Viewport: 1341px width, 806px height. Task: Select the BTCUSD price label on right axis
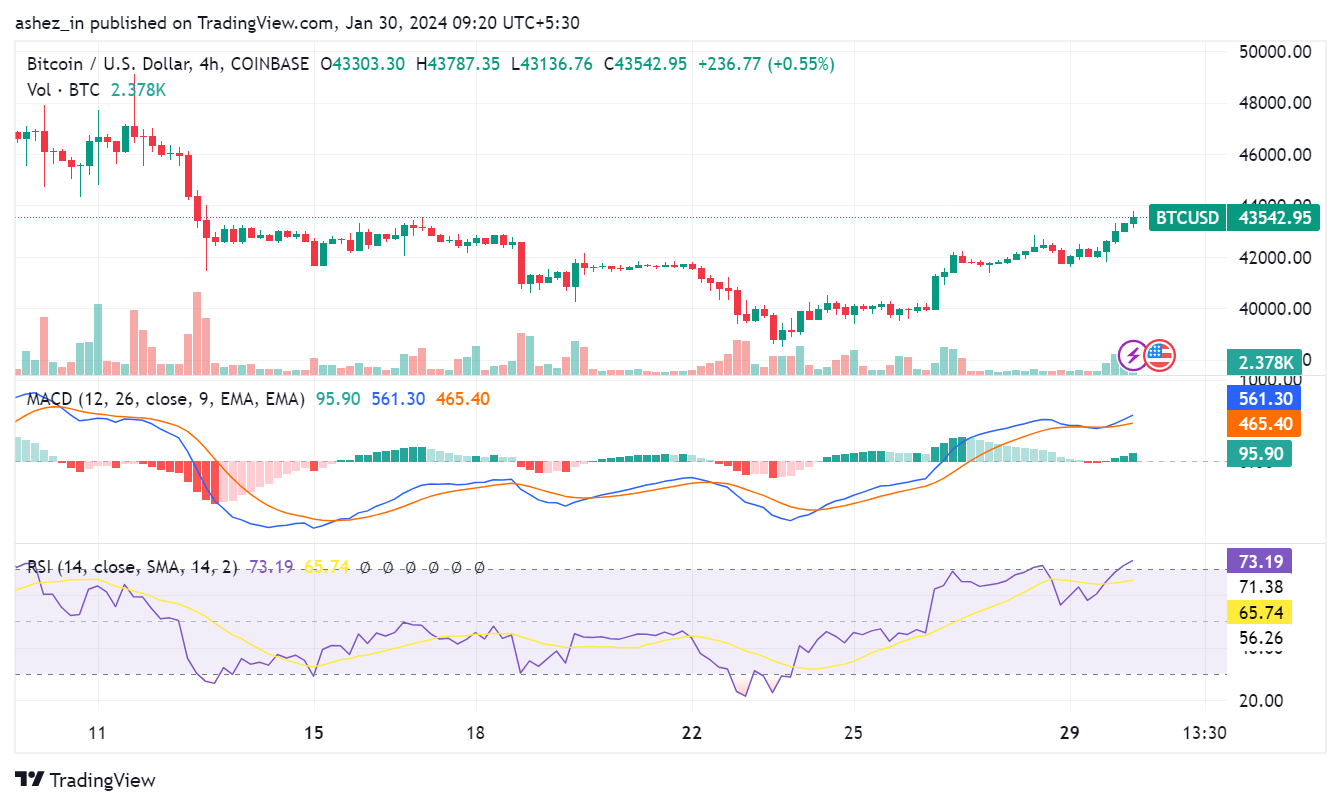[1185, 218]
